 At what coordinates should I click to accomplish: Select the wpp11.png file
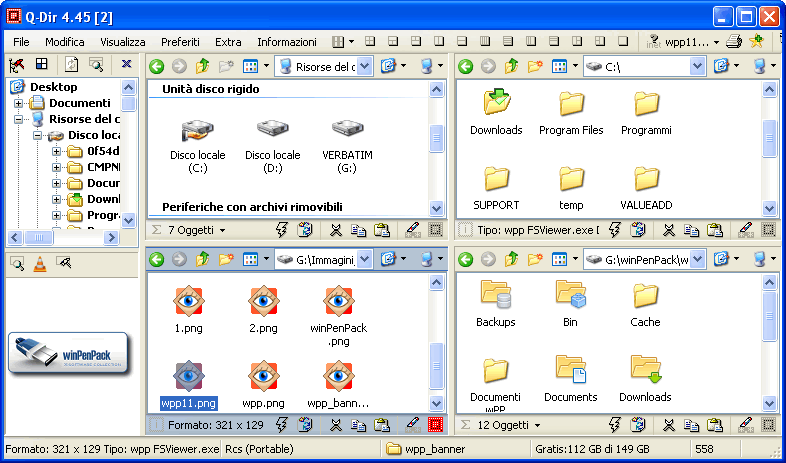tap(188, 384)
